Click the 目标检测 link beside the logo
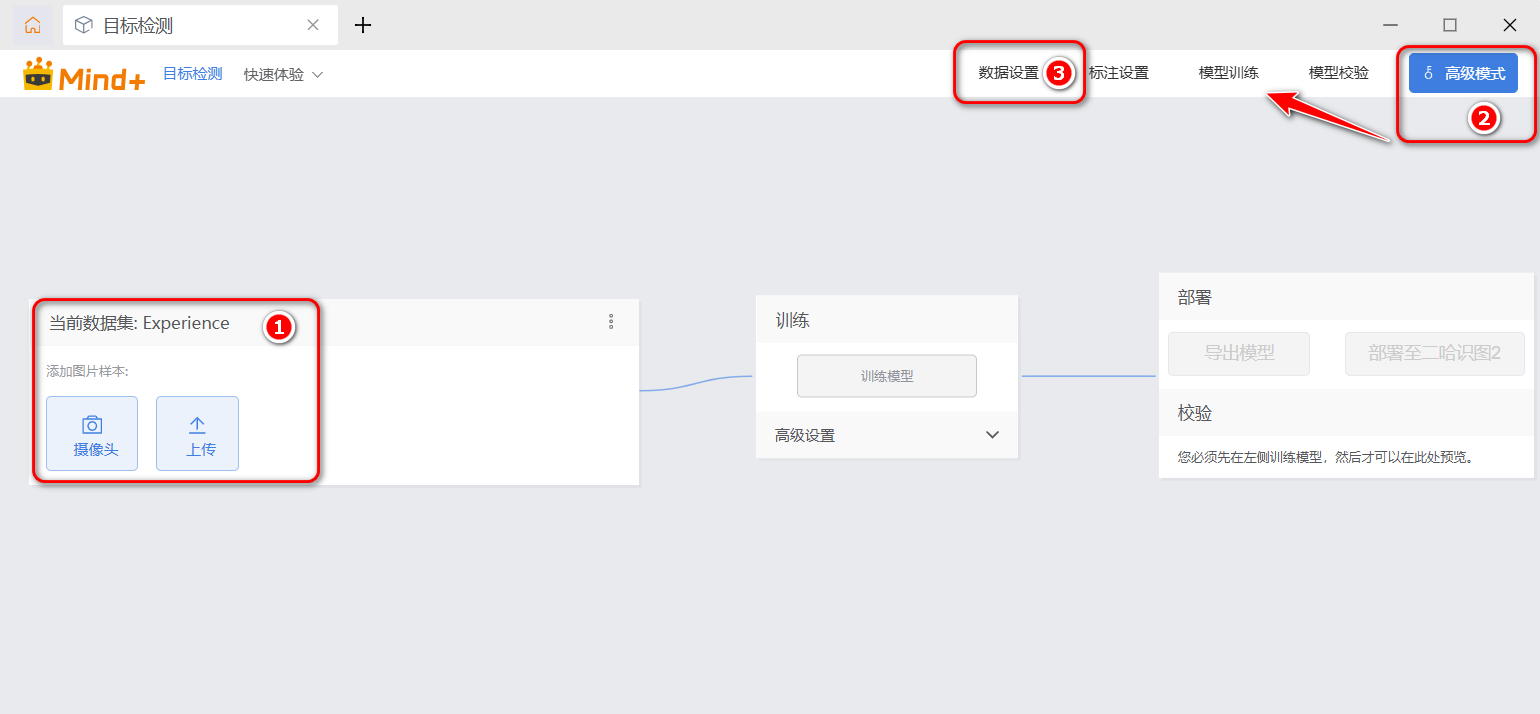Viewport: 1540px width, 714px height. click(192, 74)
